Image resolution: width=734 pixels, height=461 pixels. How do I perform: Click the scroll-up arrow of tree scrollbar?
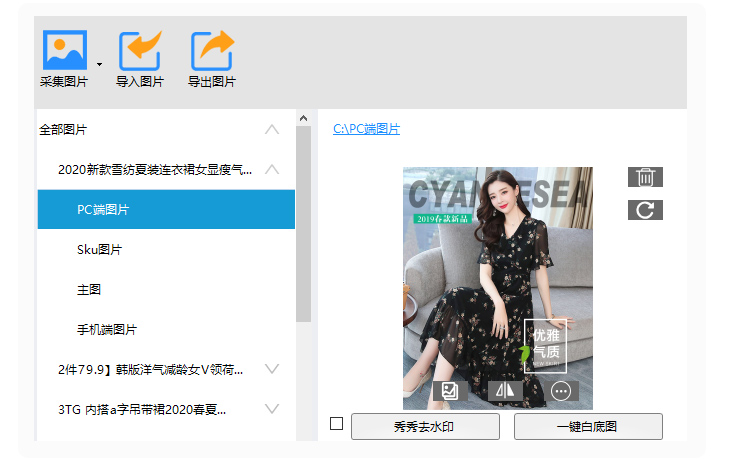[303, 118]
